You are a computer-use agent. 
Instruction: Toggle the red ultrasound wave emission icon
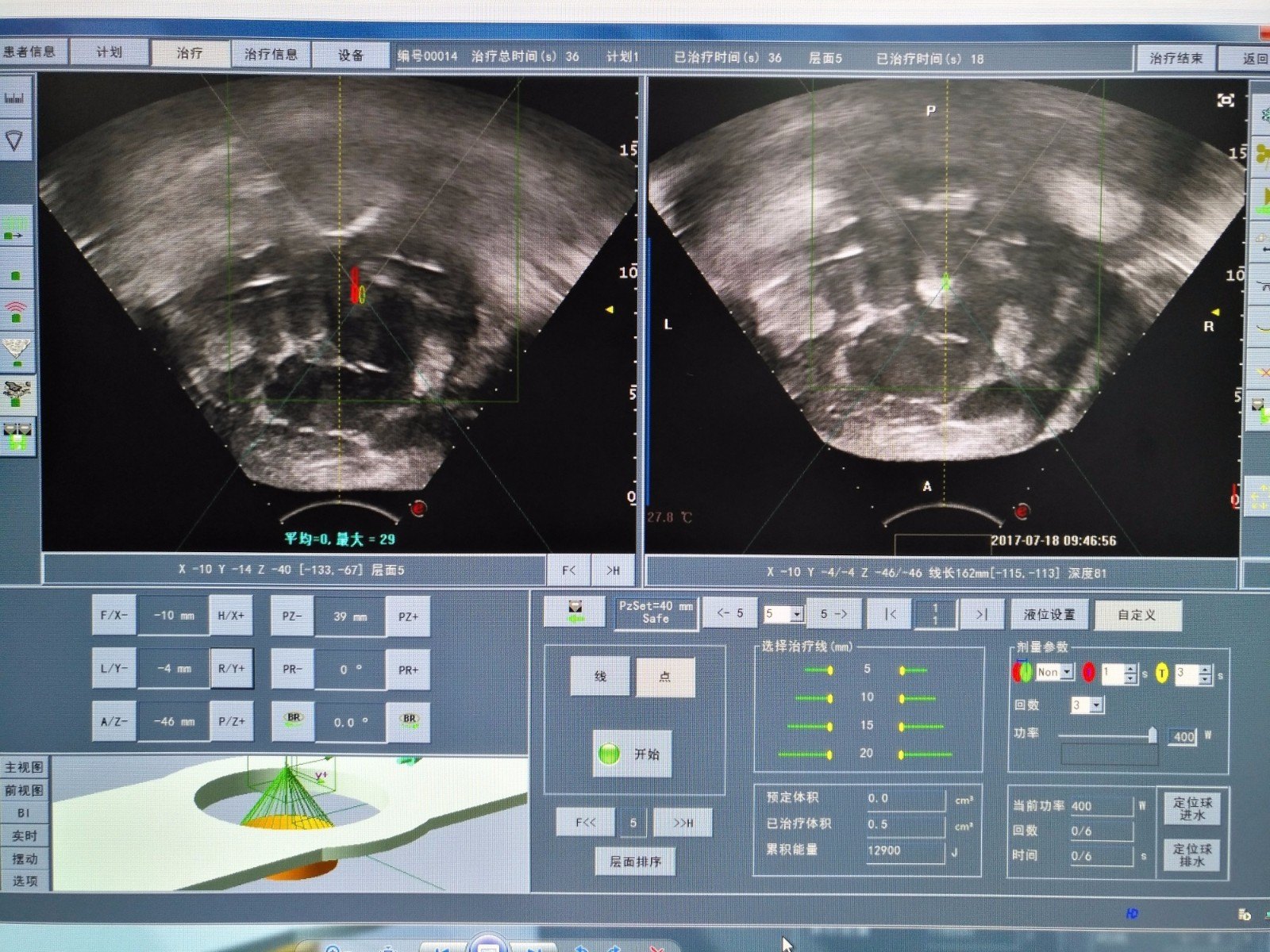pos(16,312)
